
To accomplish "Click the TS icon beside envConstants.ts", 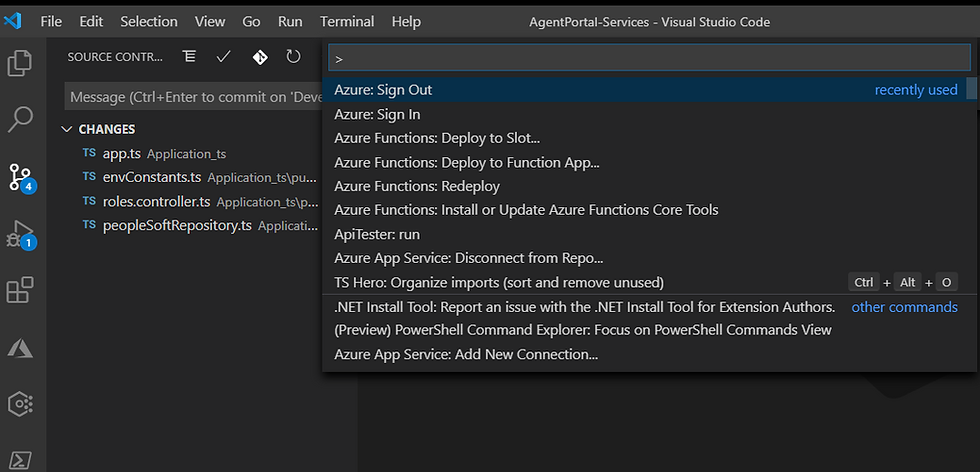I will 89,177.
